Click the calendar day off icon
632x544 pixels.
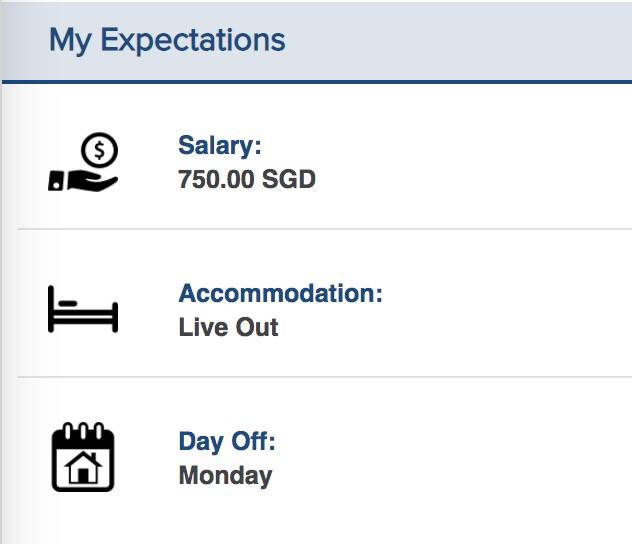point(83,458)
